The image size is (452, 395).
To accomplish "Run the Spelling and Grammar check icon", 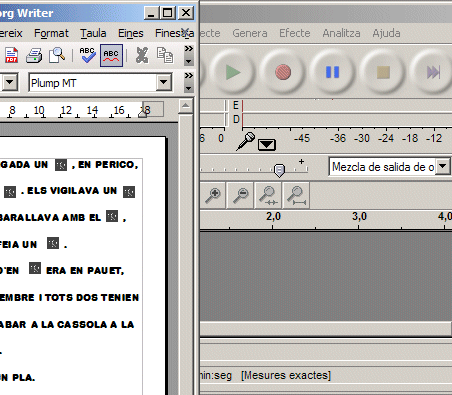I will tap(87, 55).
